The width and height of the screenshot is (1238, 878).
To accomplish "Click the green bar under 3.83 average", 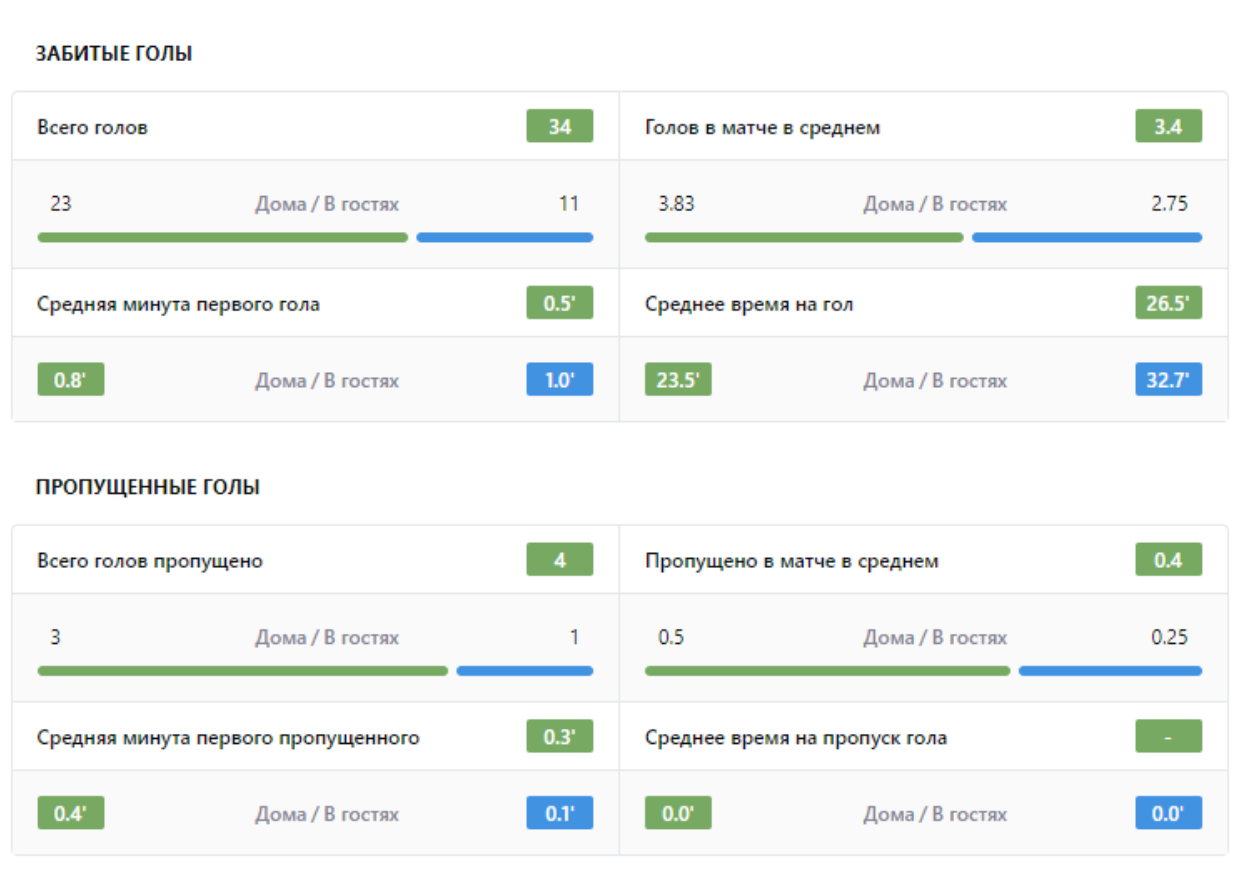I will (803, 238).
